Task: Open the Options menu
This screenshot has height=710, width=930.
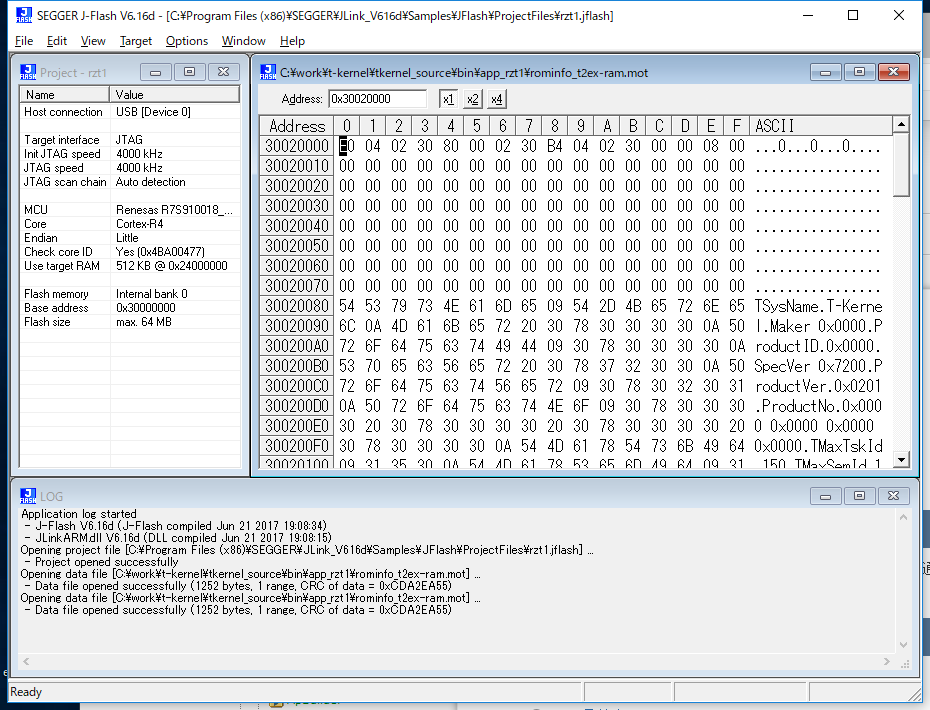Action: (x=187, y=41)
